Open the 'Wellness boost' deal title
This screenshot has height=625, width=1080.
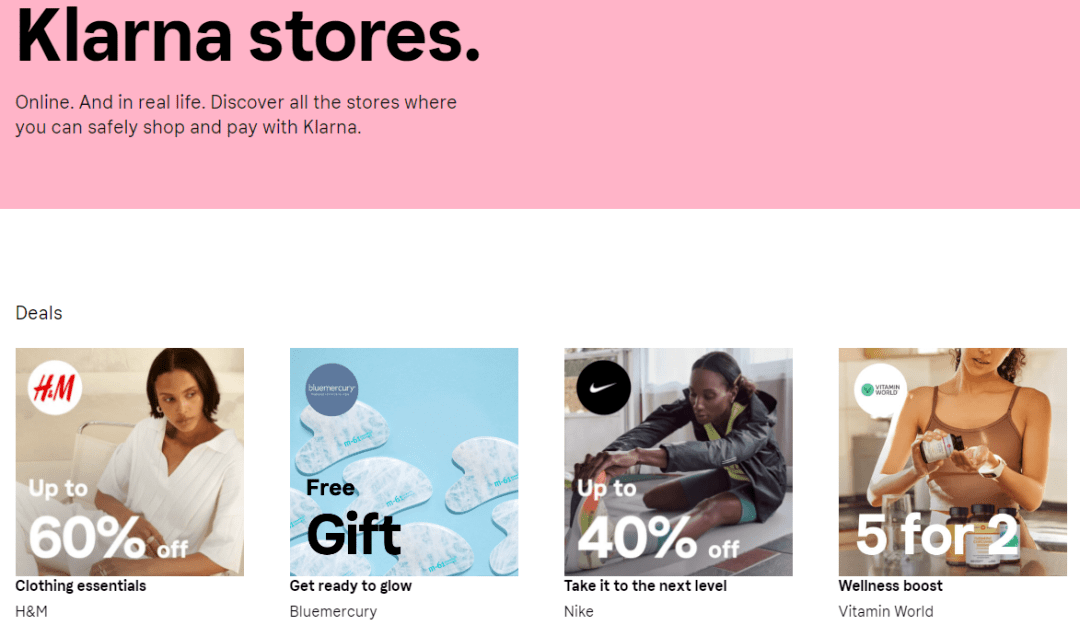[x=890, y=586]
